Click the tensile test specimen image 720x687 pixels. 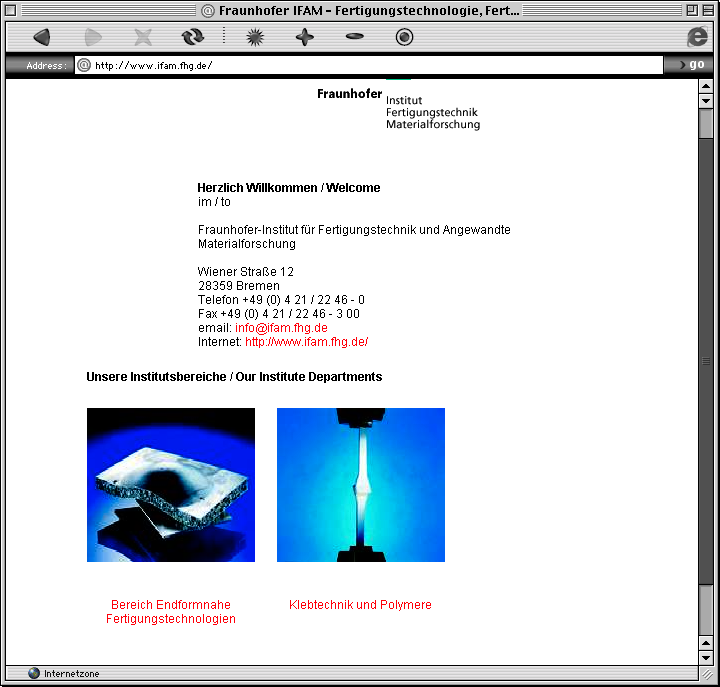(361, 485)
